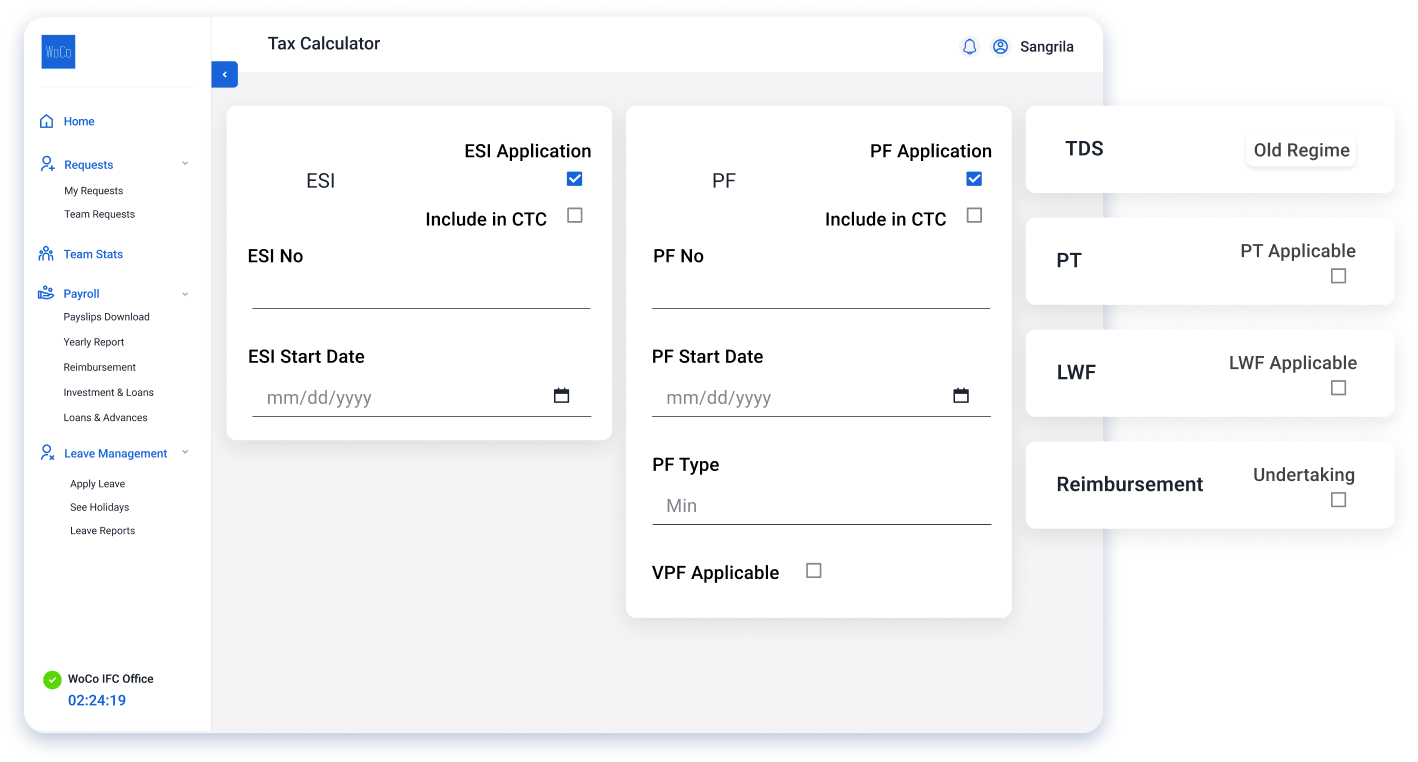Open Leave Reports page
Image resolution: width=1418 pixels, height=762 pixels.
102,531
